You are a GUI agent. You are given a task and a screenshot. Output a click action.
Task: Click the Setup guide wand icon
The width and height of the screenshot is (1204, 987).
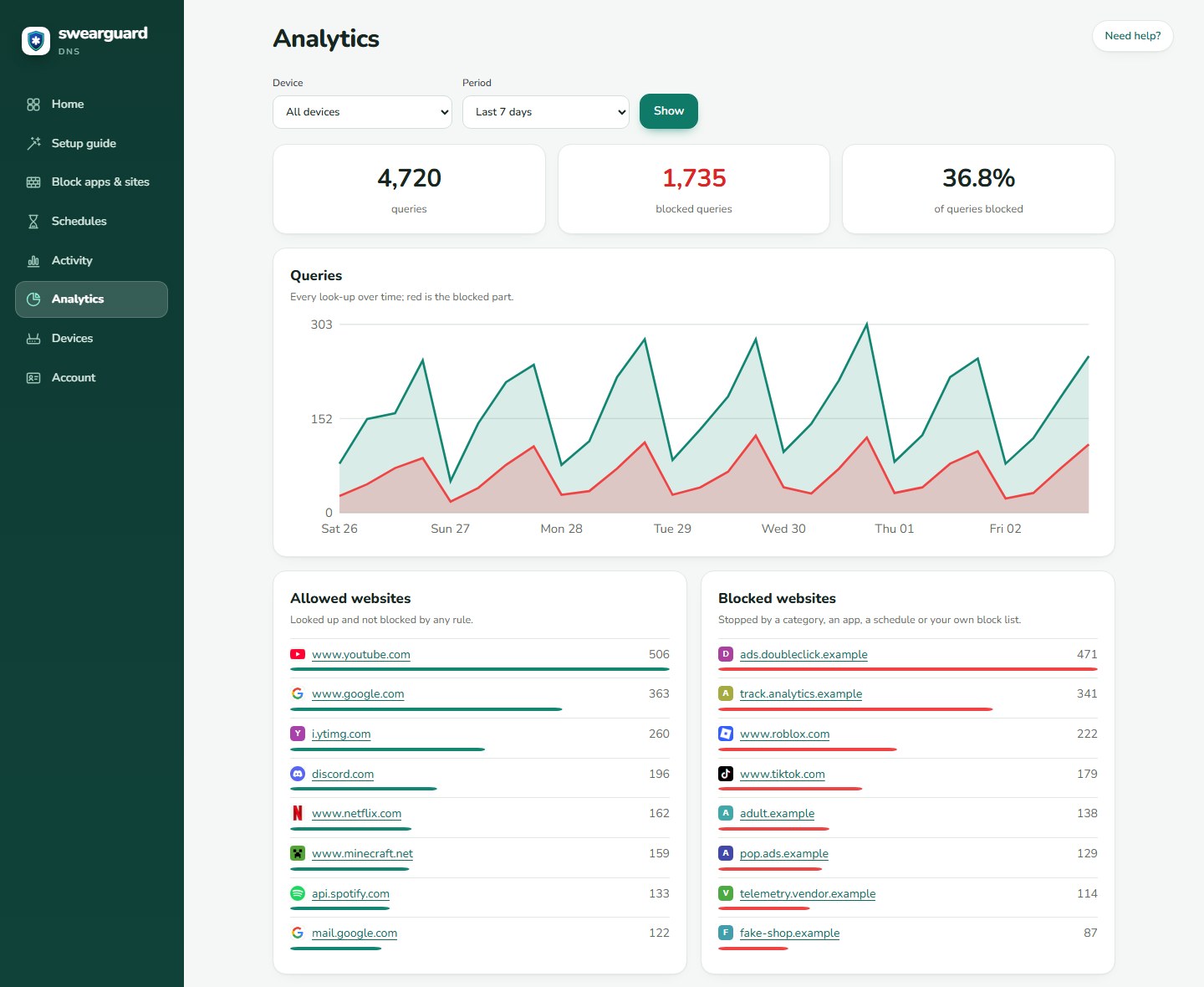tap(33, 143)
